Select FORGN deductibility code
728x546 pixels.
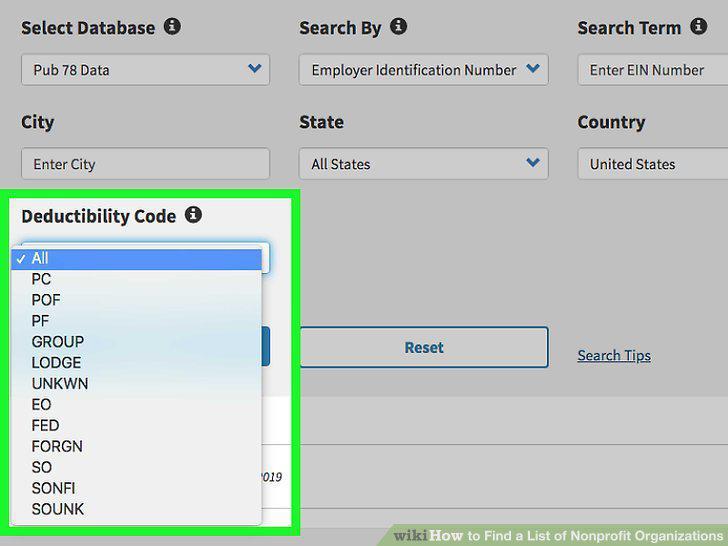(x=136, y=447)
